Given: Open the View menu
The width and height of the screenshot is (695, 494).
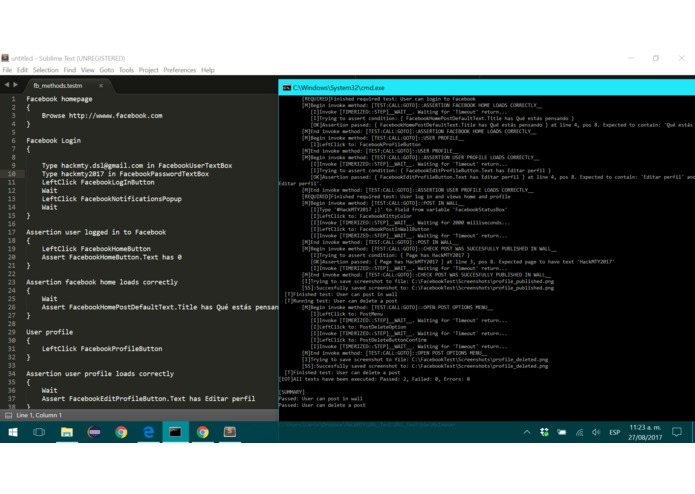Looking at the screenshot, I should (x=87, y=70).
